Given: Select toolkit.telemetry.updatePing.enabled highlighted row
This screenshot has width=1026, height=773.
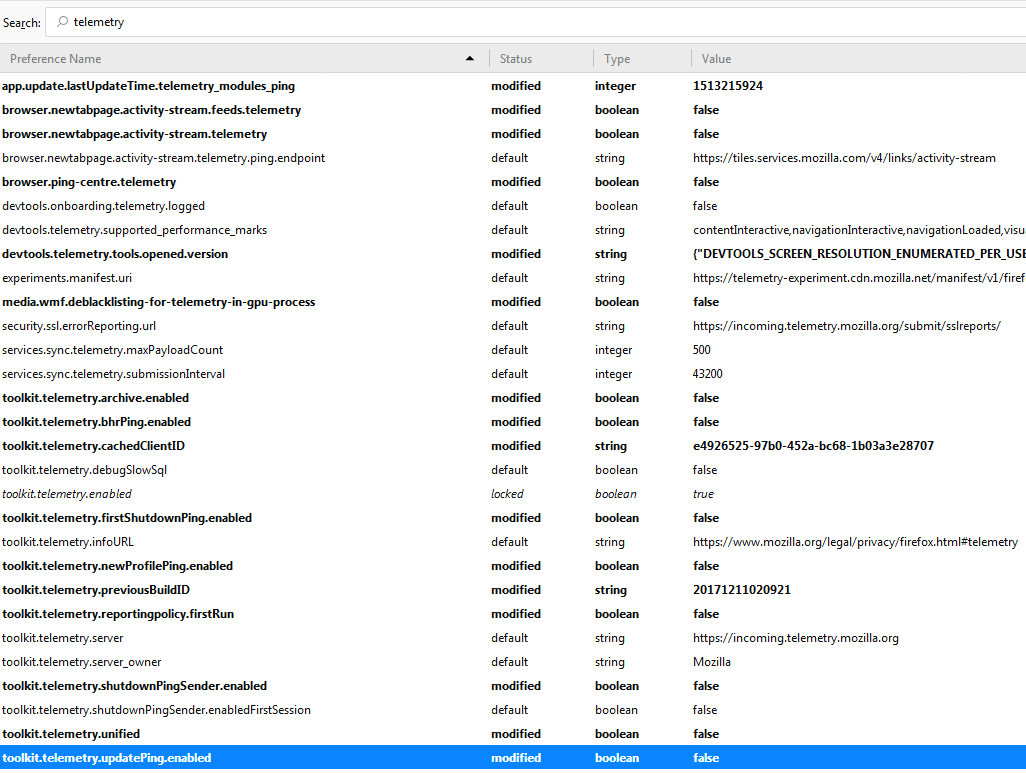Looking at the screenshot, I should [x=107, y=758].
